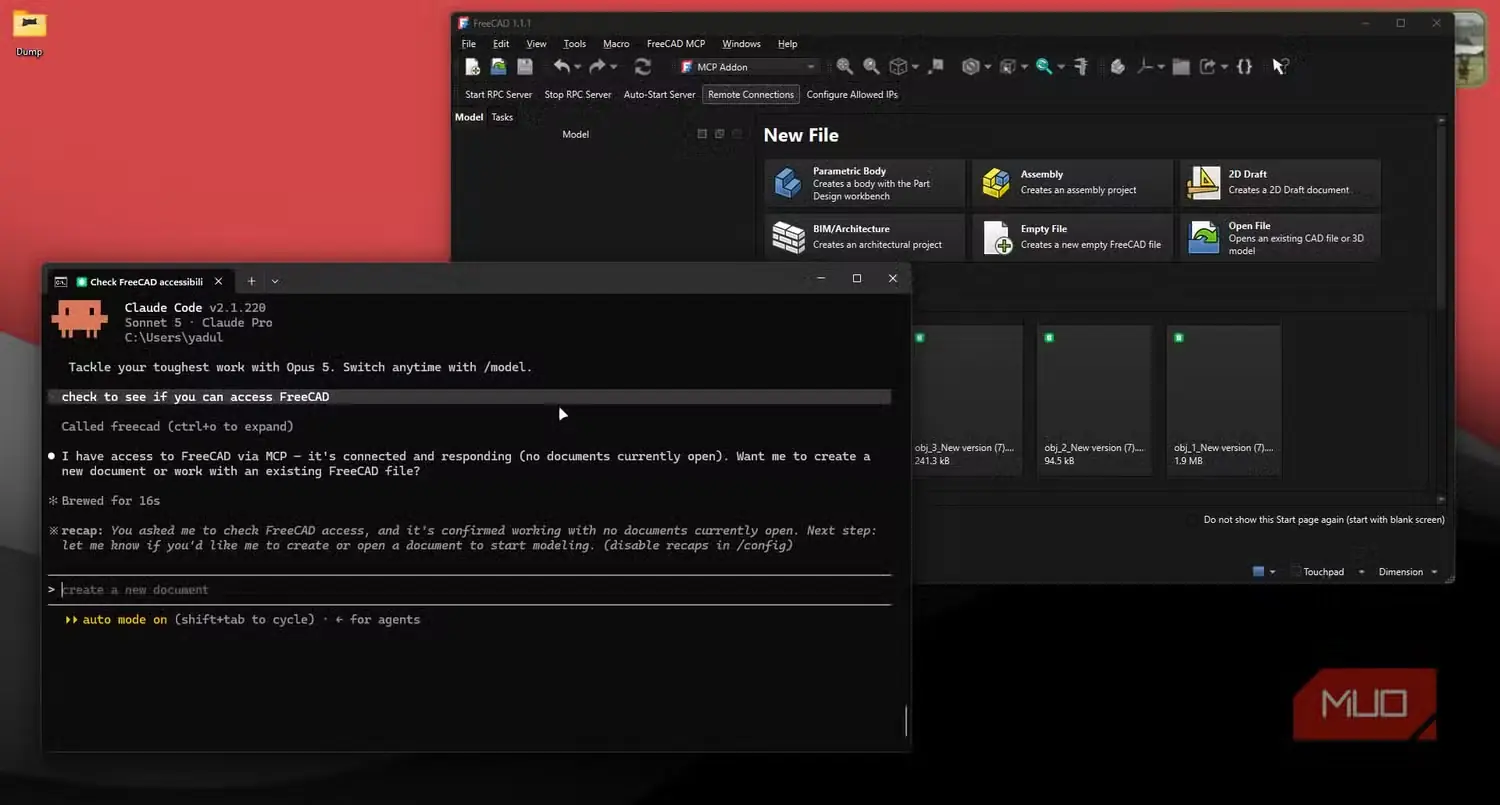
Task: Close the 'Check FreeCAD accessibili' terminal tab
Action: coord(218,282)
